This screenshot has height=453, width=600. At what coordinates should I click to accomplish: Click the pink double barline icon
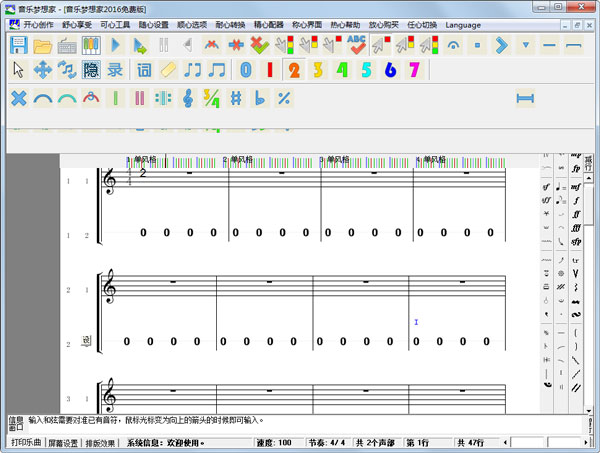point(140,98)
